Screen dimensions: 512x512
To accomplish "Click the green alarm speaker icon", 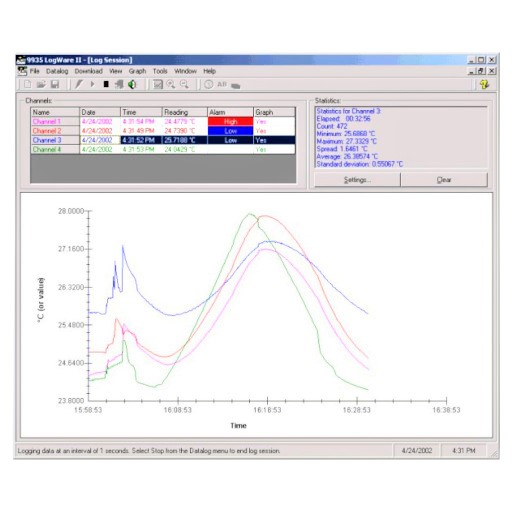I will pyautogui.click(x=132, y=84).
